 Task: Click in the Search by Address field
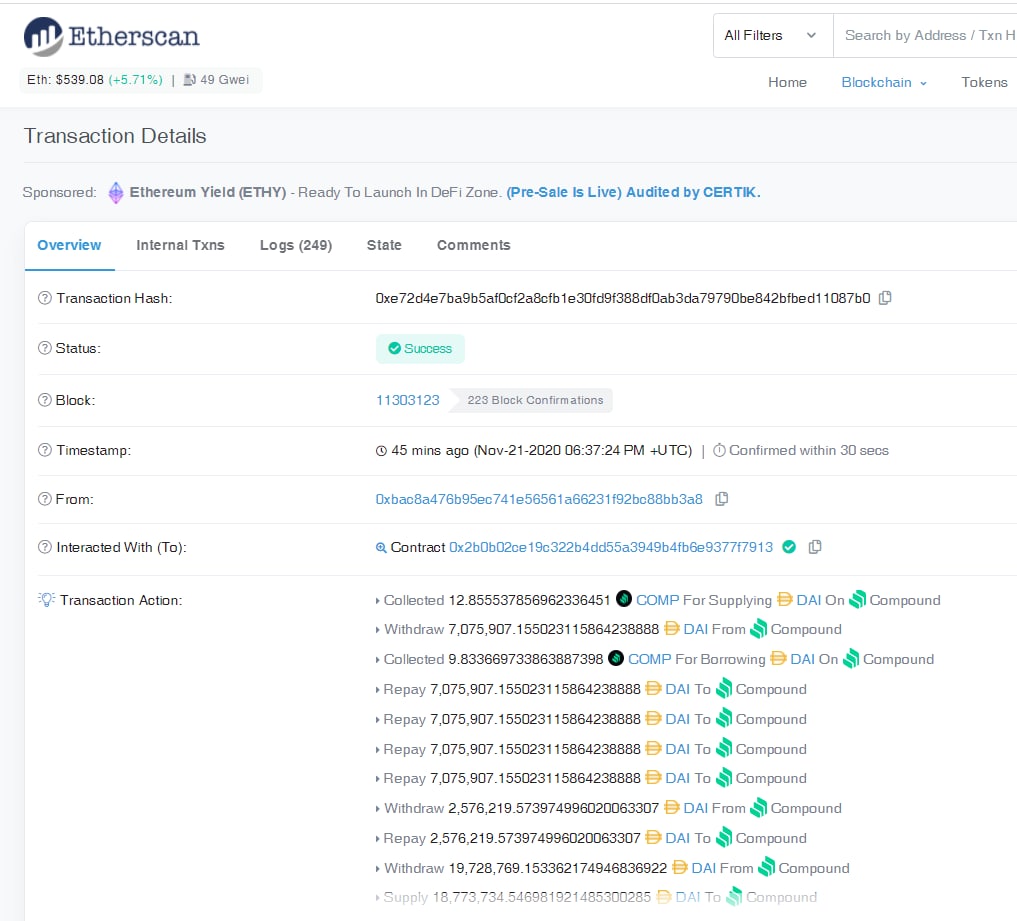[x=926, y=36]
